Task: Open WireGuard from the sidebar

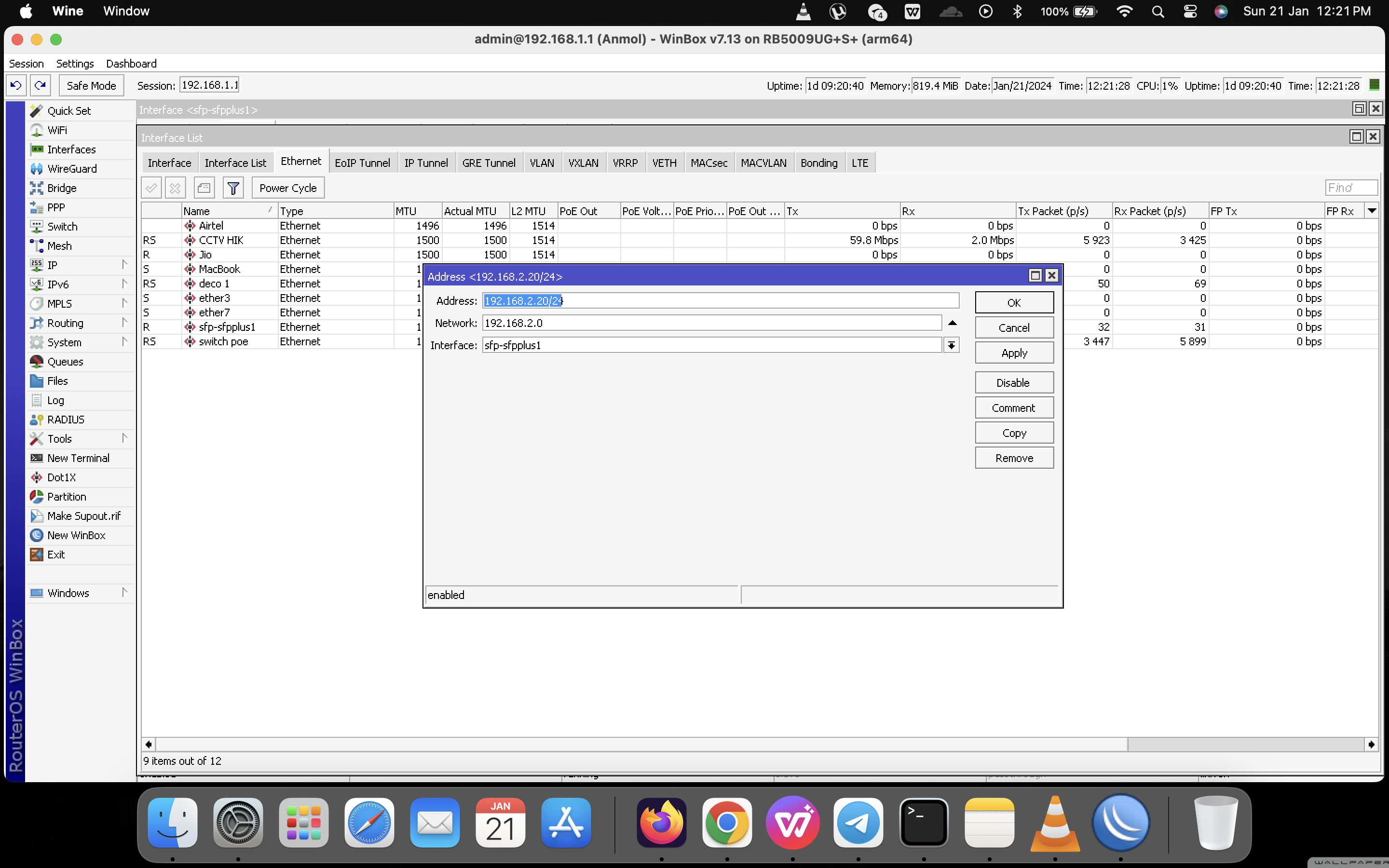Action: point(72,169)
